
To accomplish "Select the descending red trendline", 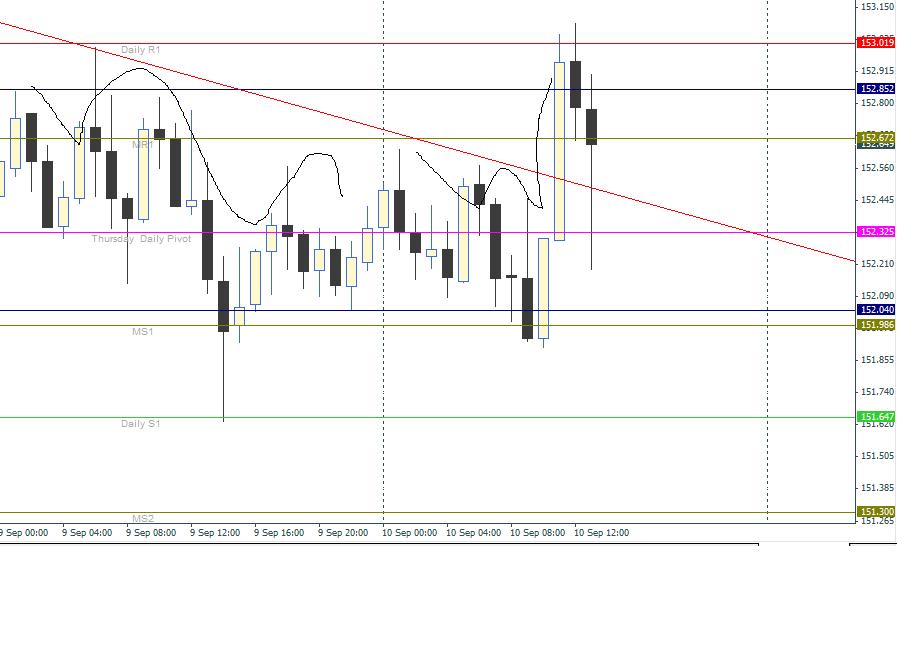I will pos(428,142).
